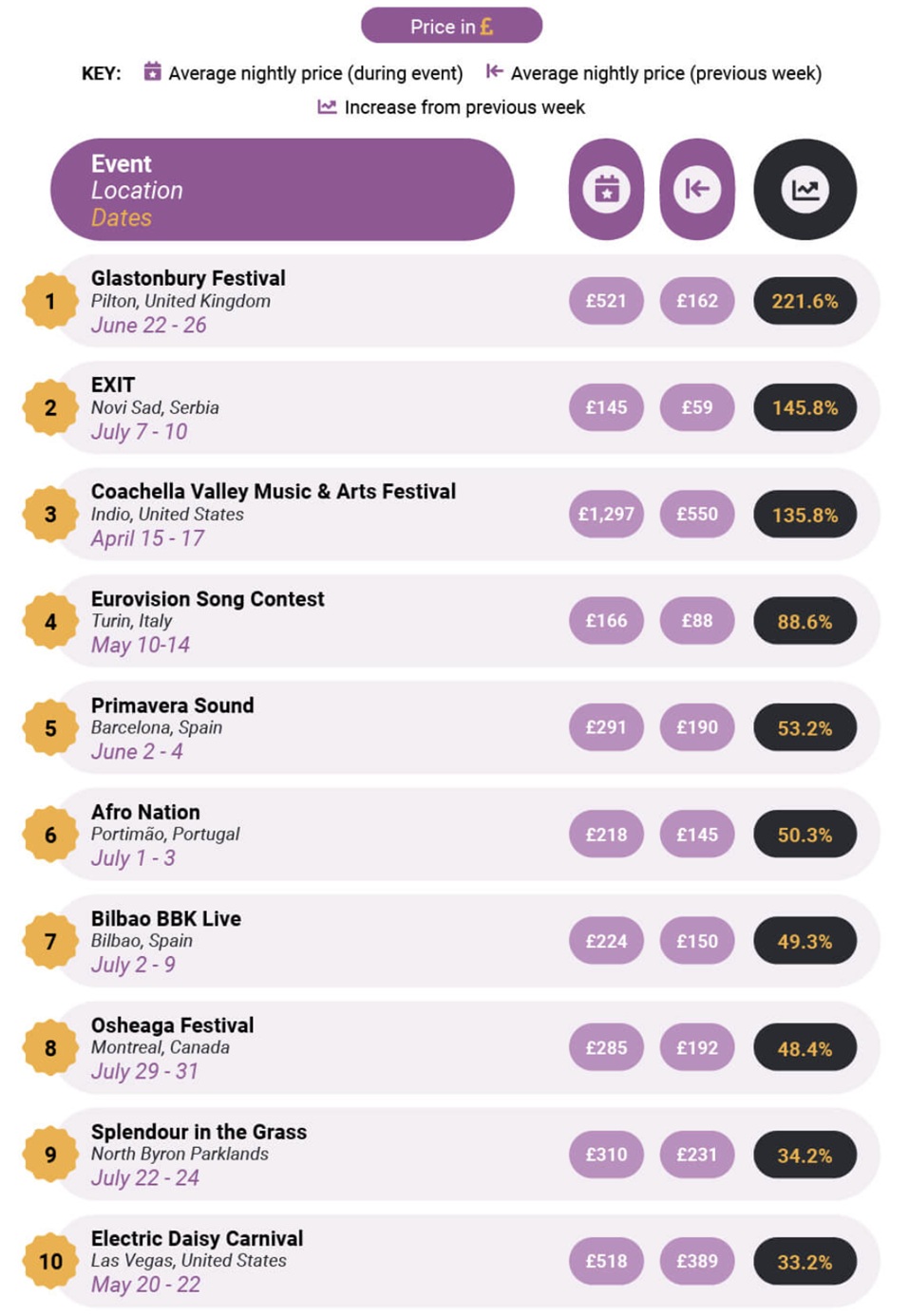Click the Price in £ pill button
The height and width of the screenshot is (1316, 909).
click(x=451, y=26)
